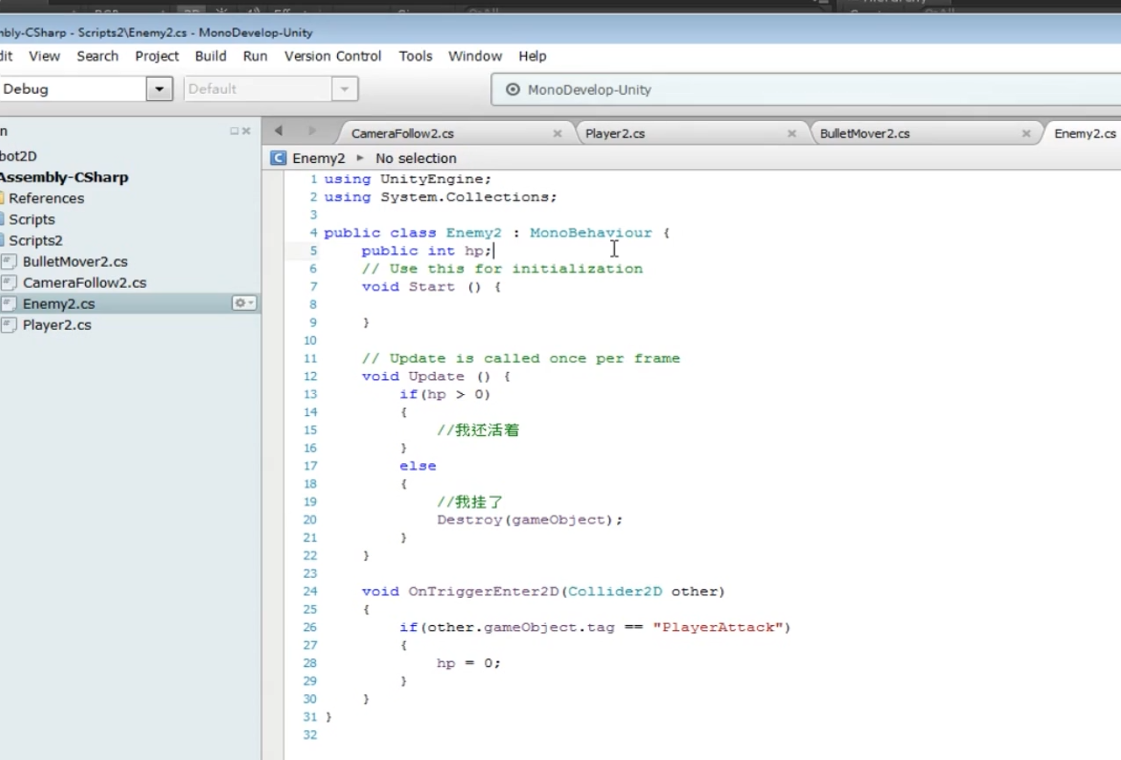Screen dimensions: 1121x760
Task: Click the MonoDevelop-Unity status bar field
Action: 806,89
